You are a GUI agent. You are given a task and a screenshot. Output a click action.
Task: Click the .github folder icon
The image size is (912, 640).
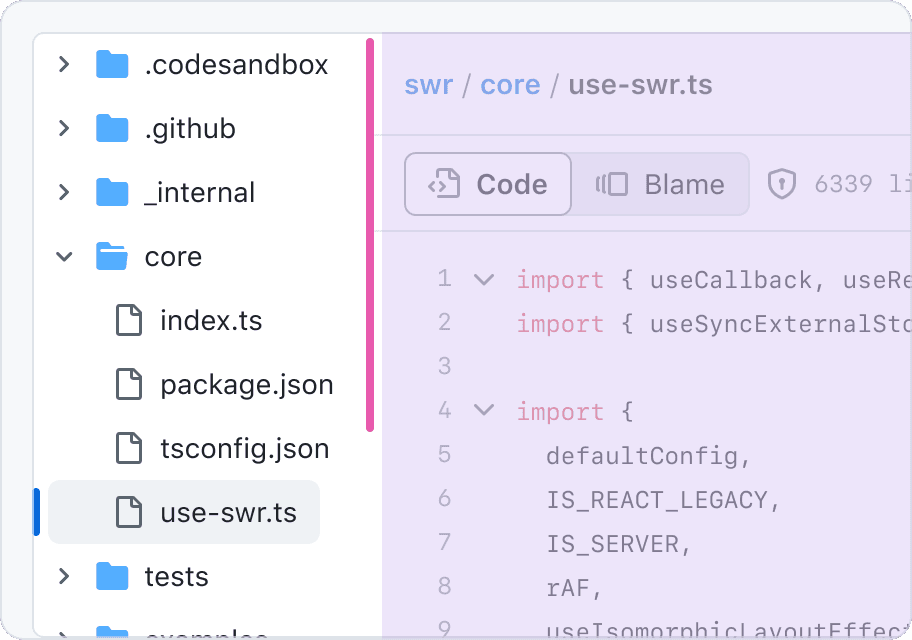112,129
